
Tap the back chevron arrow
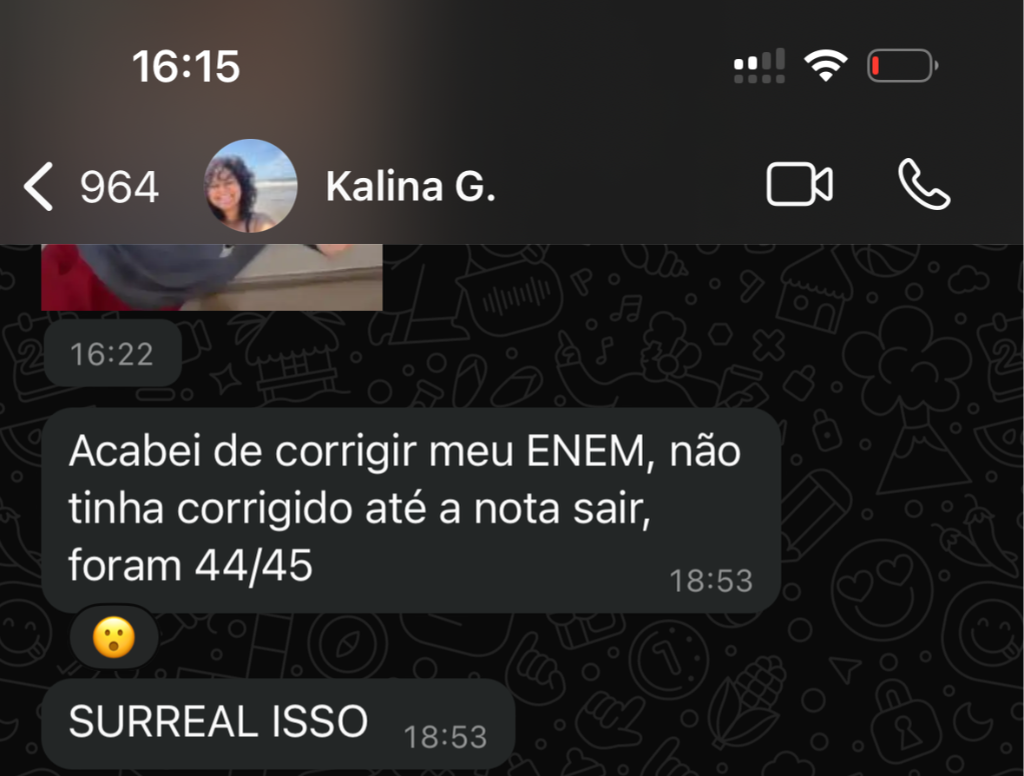[x=38, y=187]
